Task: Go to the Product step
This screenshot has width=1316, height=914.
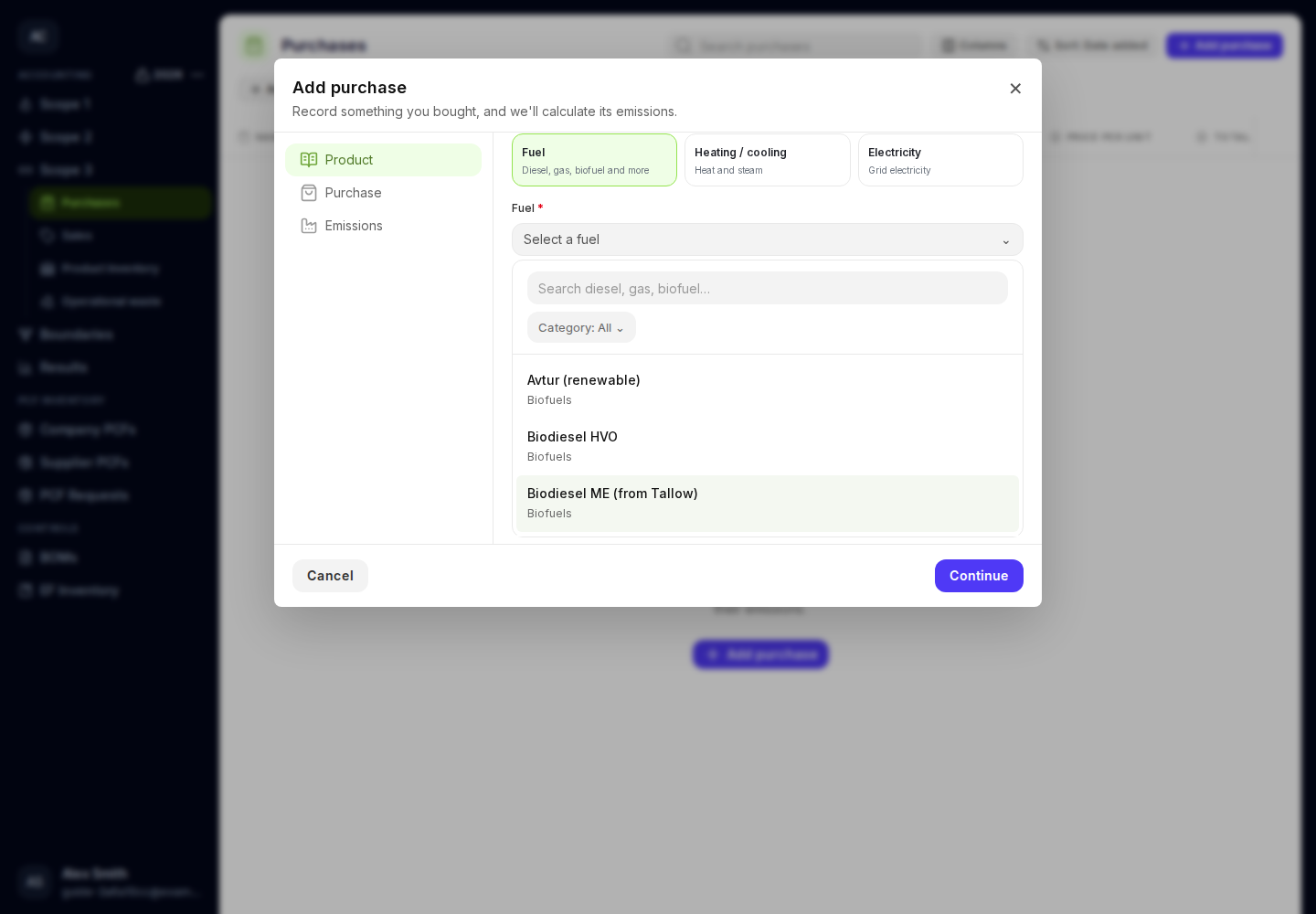Action: (x=384, y=160)
